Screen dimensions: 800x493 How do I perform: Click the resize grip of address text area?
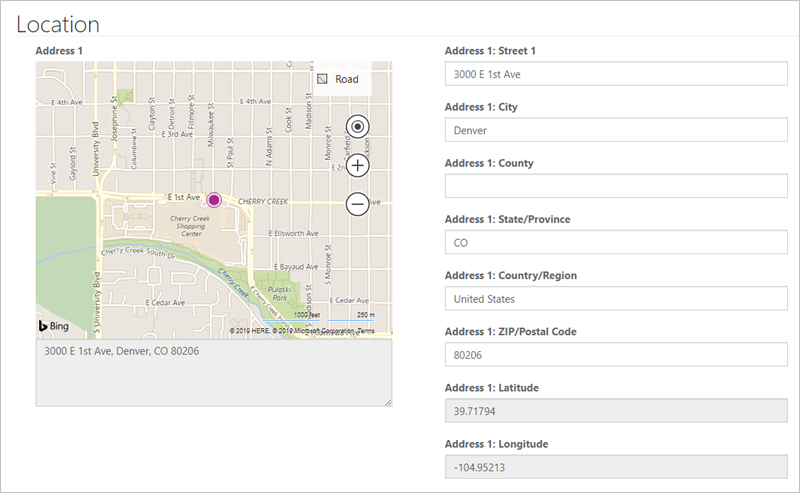[388, 402]
